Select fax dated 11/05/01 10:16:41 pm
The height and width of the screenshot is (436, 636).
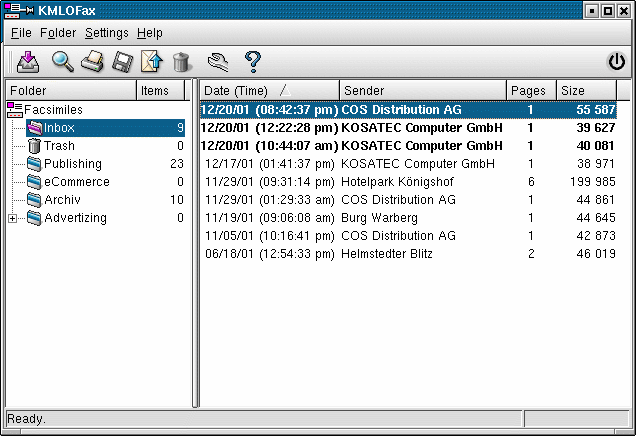coord(408,236)
